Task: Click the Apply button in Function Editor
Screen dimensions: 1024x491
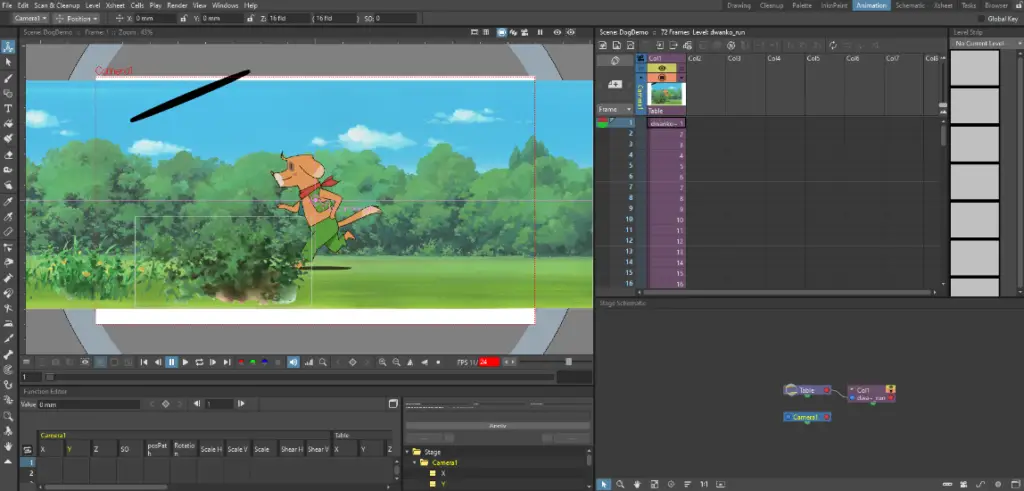Action: 498,426
